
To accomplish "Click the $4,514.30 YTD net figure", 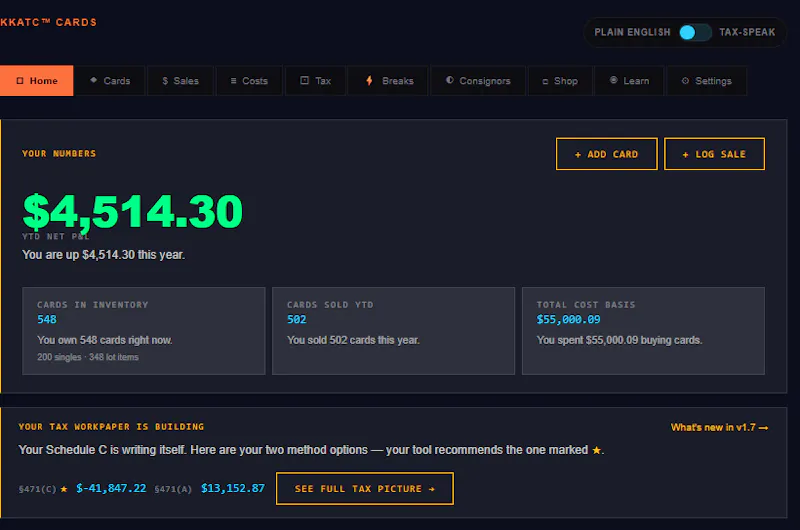I will click(133, 211).
